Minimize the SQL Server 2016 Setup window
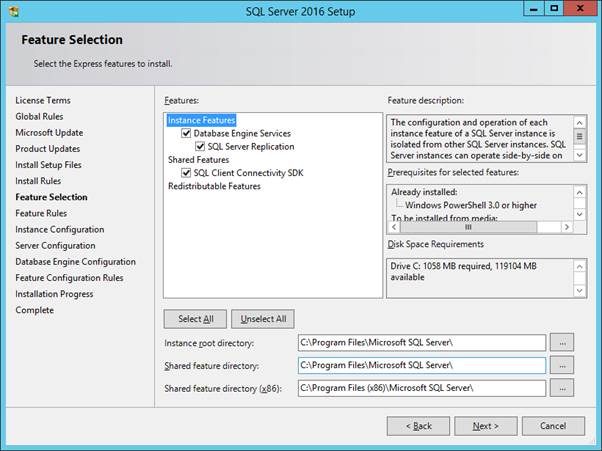This screenshot has height=451, width=602. [534, 9]
